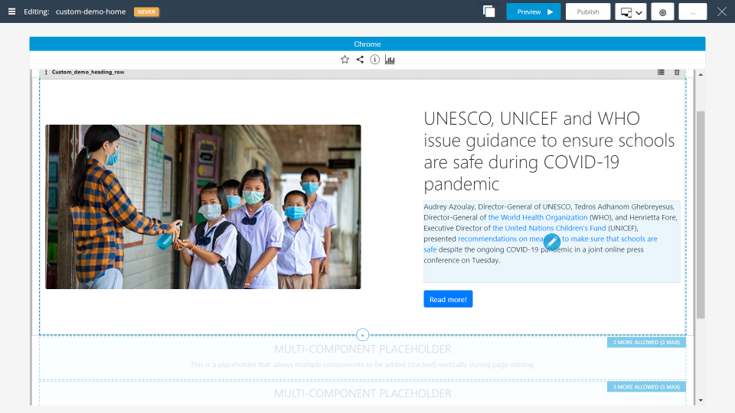This screenshot has height=413, width=735.
Task: Favorite the page with the star icon
Action: tap(345, 60)
